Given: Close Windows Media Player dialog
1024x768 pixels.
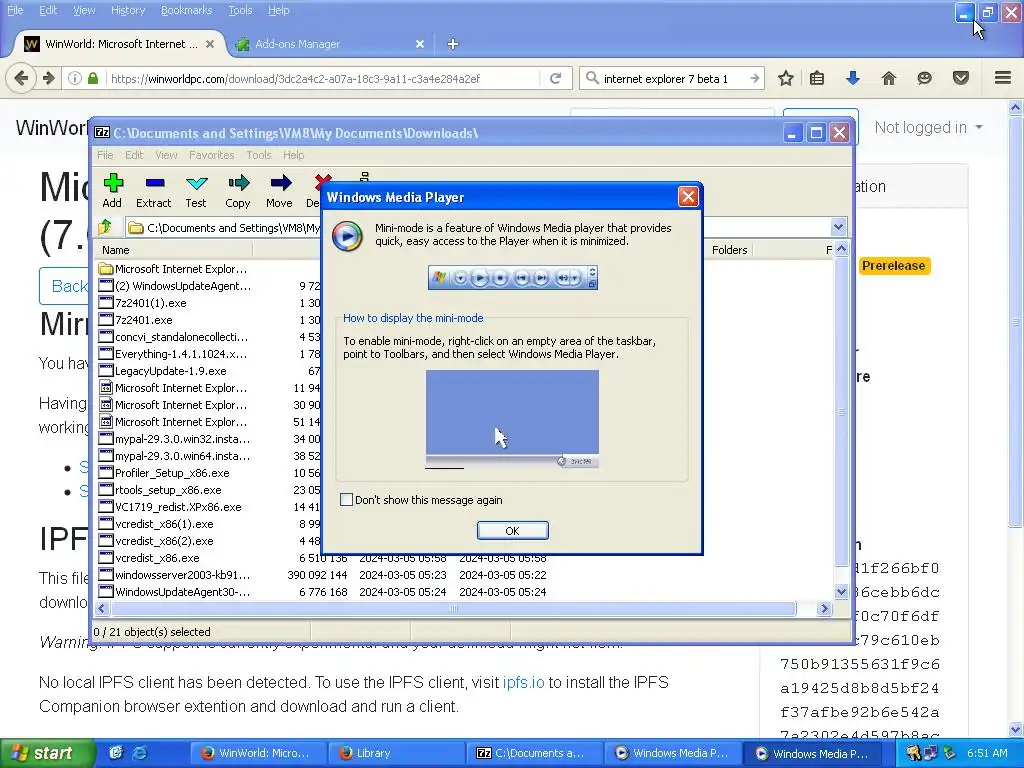Looking at the screenshot, I should coord(688,197).
